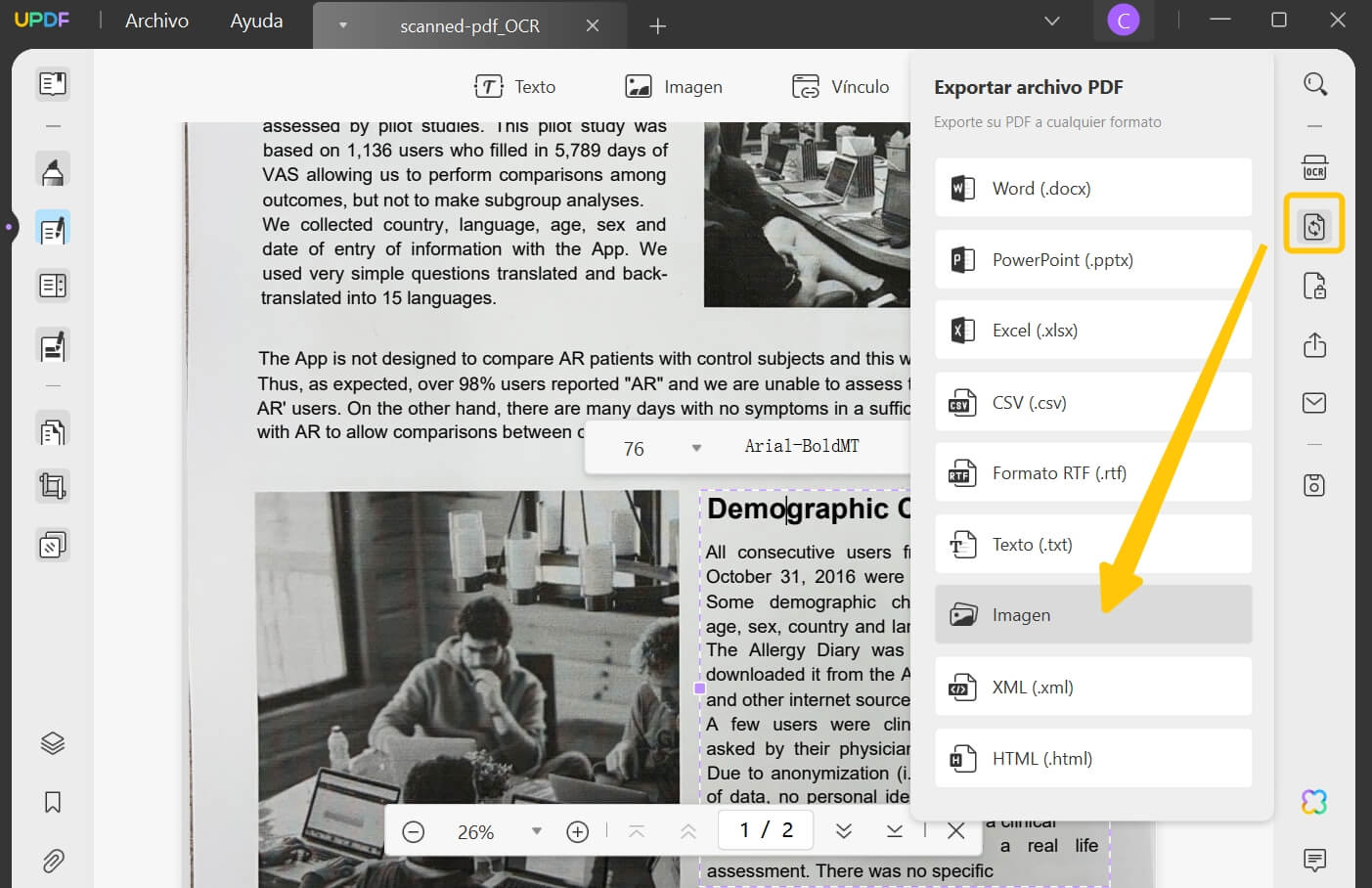1372x888 pixels.
Task: Open the Archivo menu
Action: tap(156, 20)
